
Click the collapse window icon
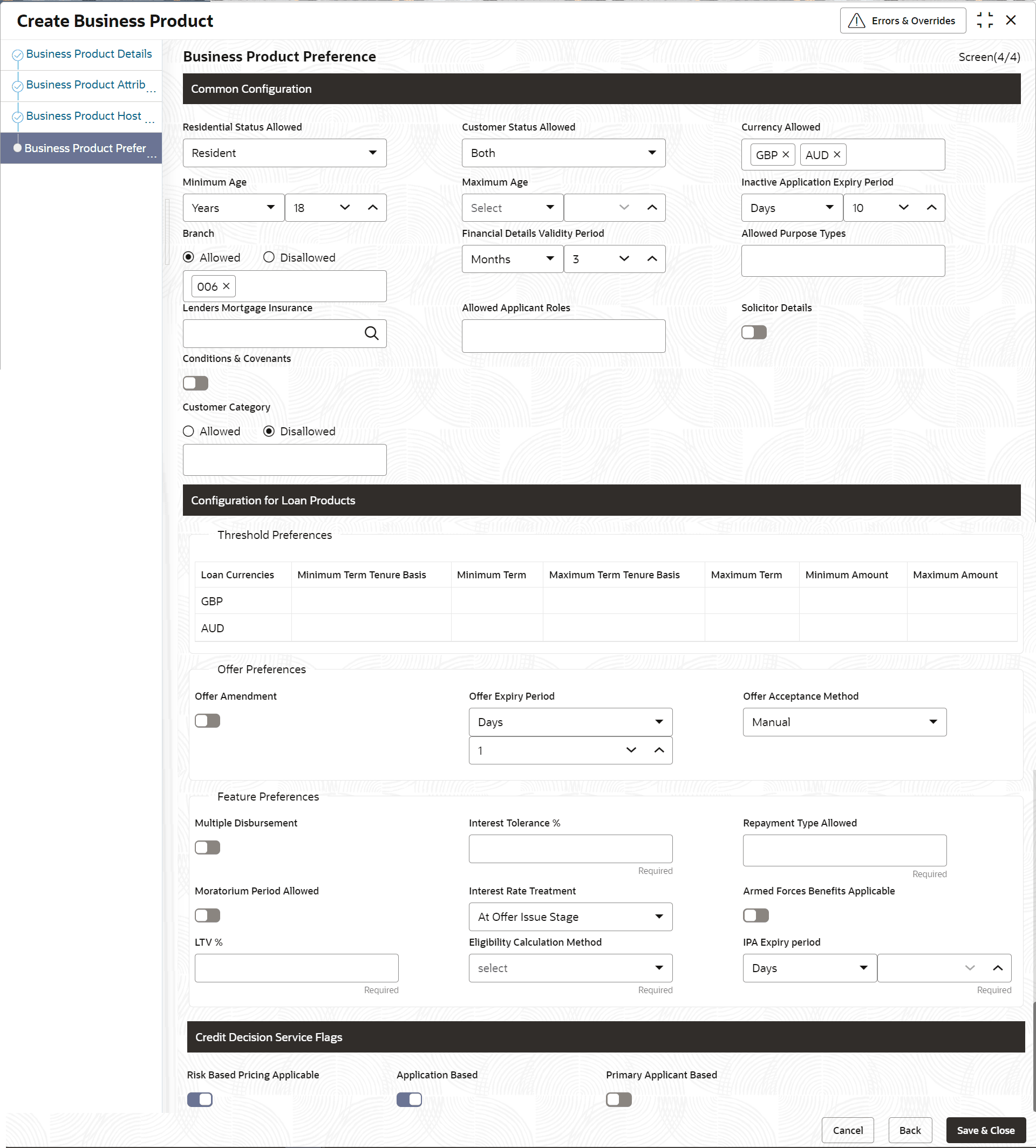(x=985, y=20)
